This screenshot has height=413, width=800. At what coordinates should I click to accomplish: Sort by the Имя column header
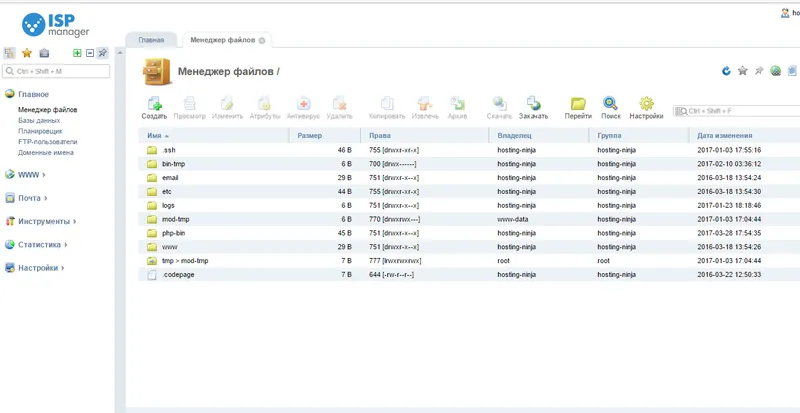[214, 136]
